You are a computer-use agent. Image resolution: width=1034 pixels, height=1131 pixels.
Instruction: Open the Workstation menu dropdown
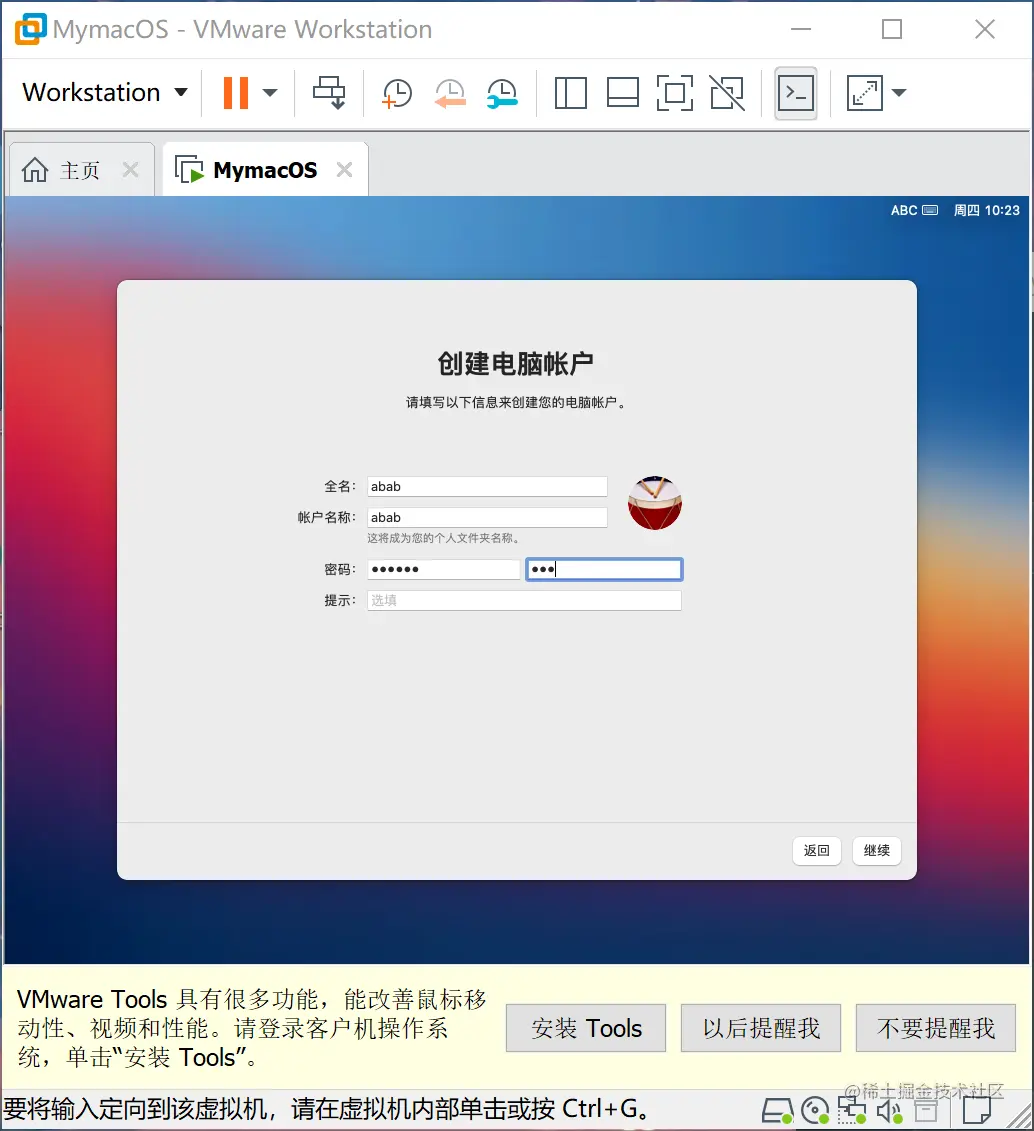[105, 92]
